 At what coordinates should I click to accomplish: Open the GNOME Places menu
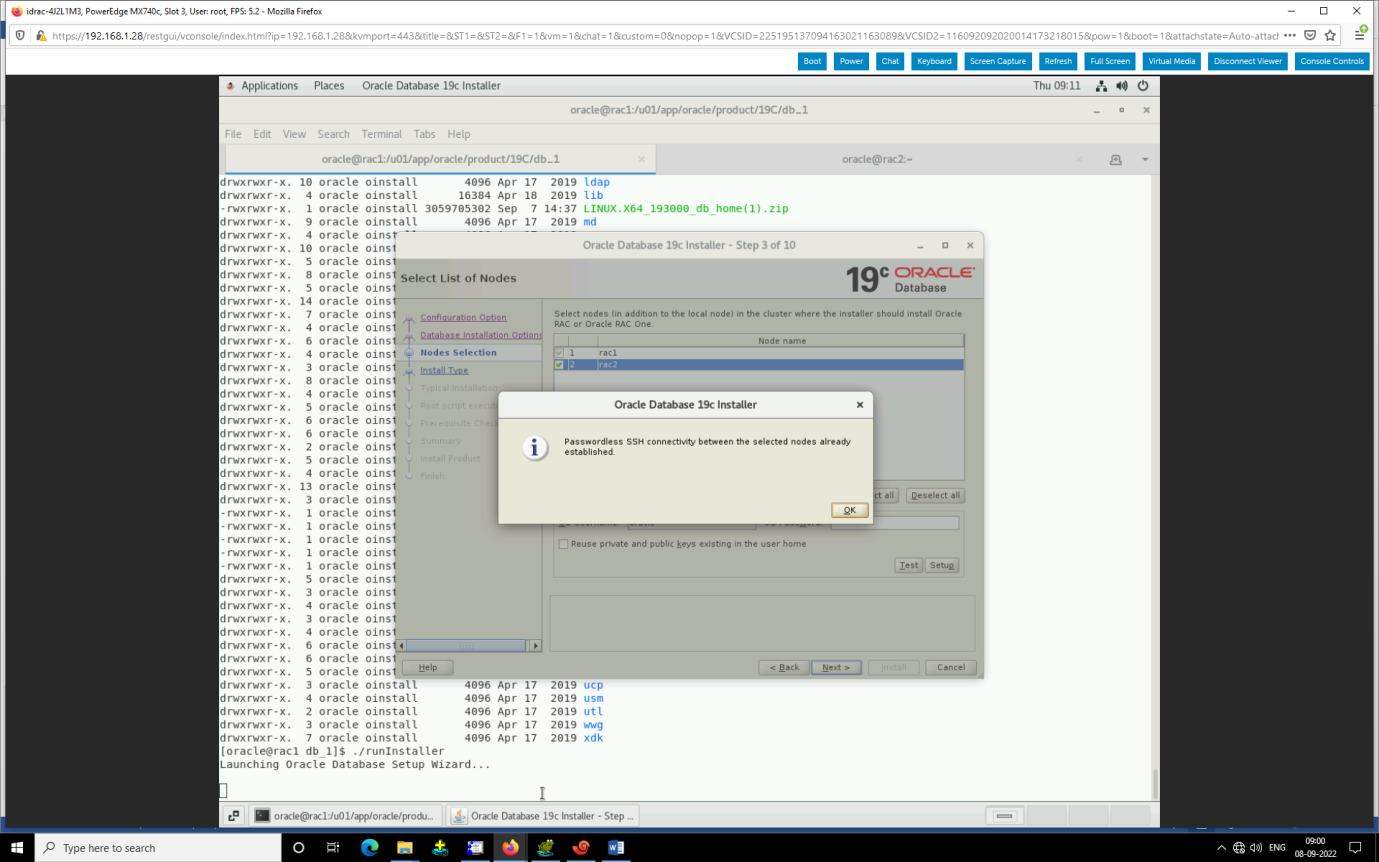[x=329, y=86]
